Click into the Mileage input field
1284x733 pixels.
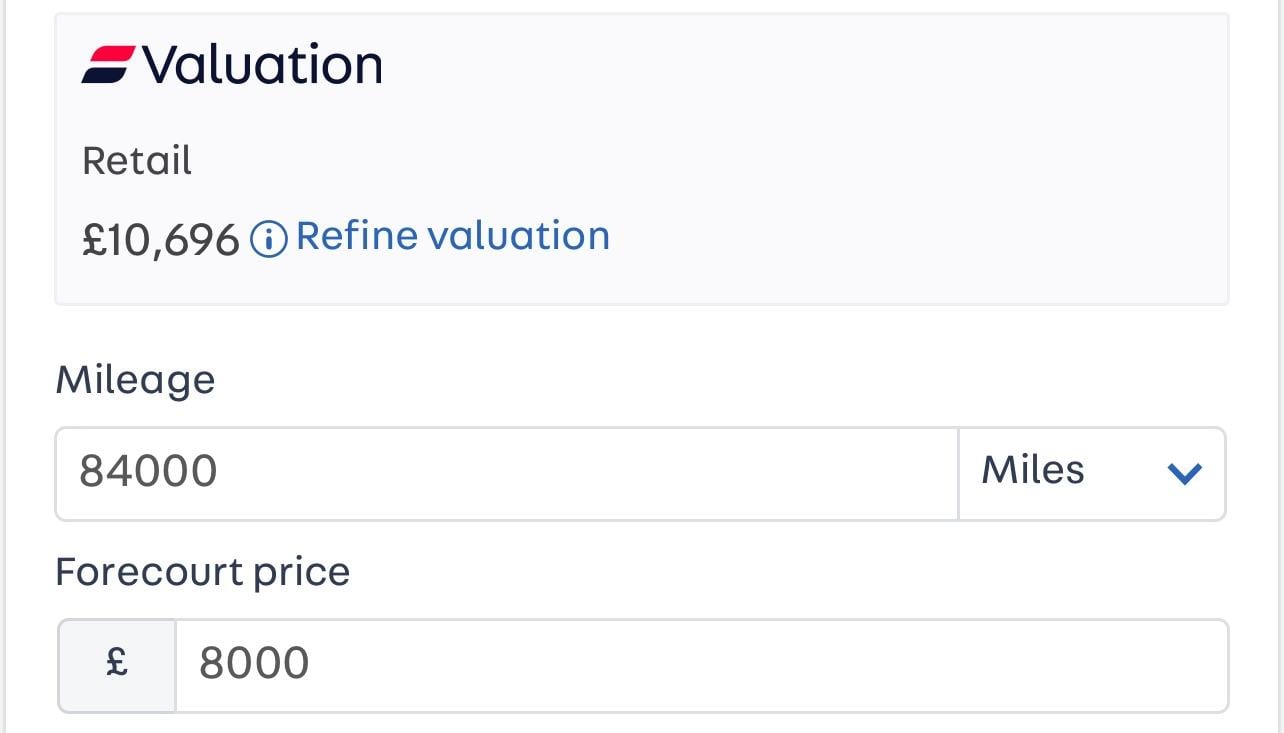click(507, 474)
